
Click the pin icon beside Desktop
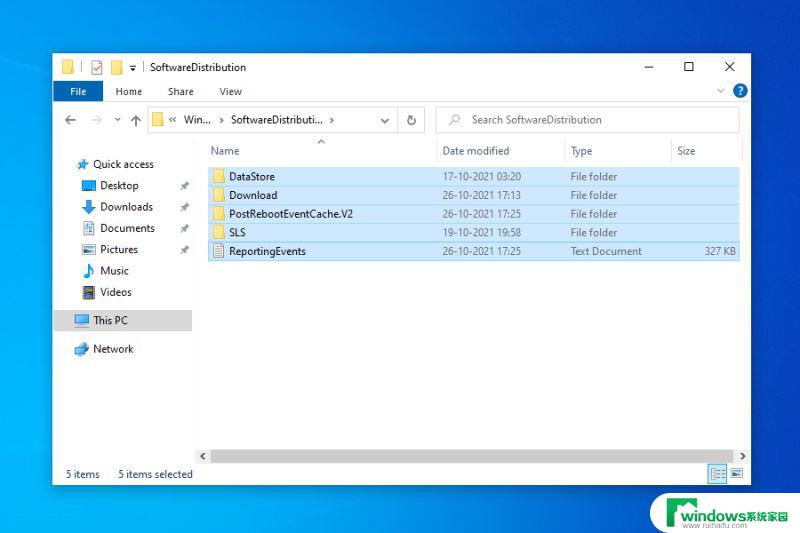pos(185,186)
